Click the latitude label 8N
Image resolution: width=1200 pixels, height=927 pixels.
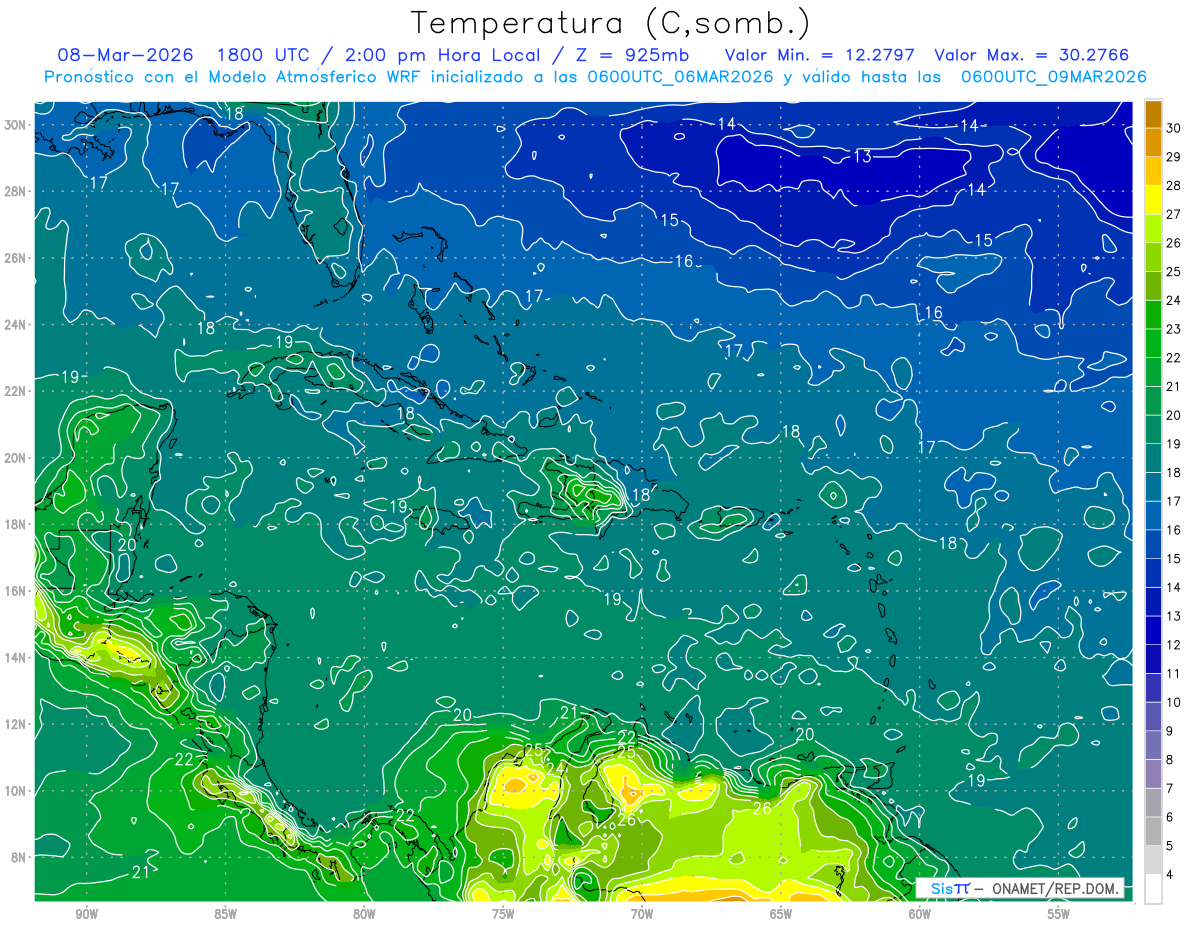(20, 857)
